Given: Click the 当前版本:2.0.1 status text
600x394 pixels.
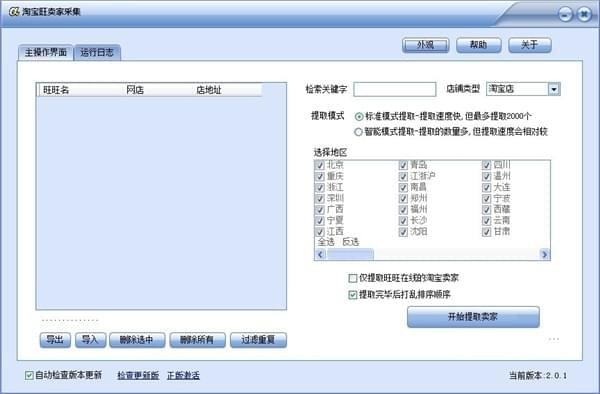Looking at the screenshot, I should pos(538,376).
